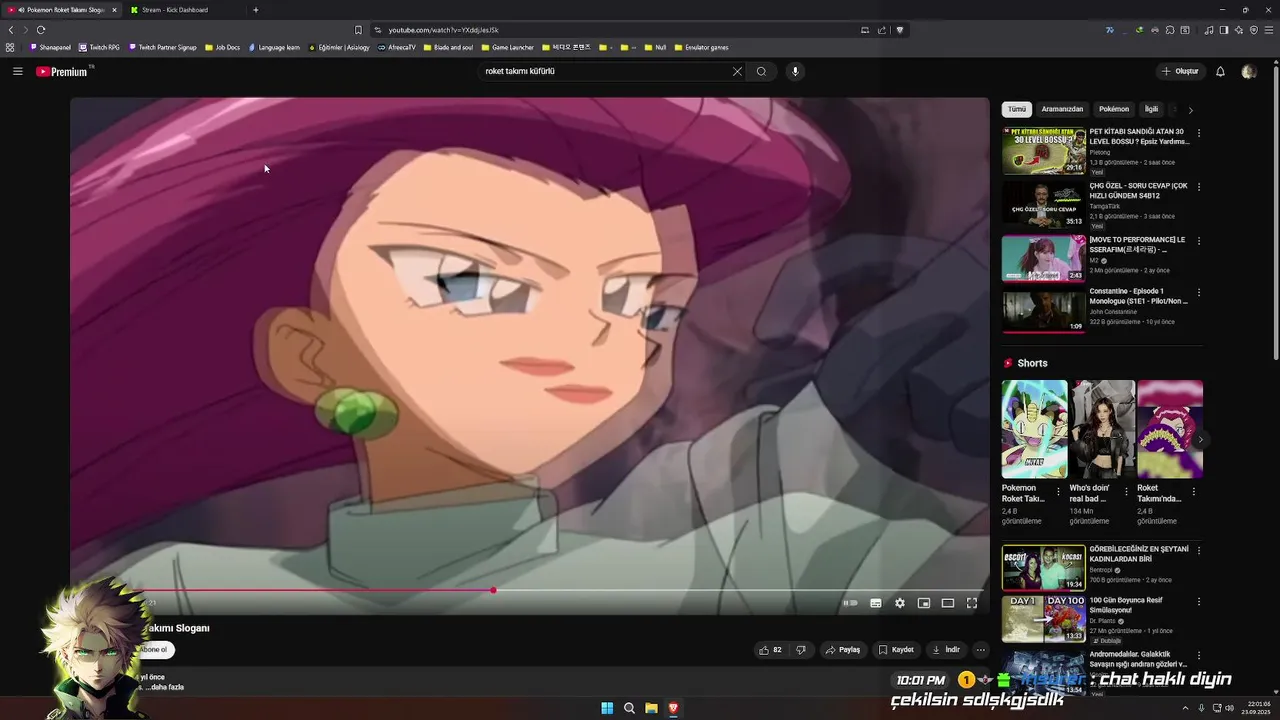Viewport: 1280px width, 720px height.
Task: Open more actions ellipsis below the video
Action: tap(981, 650)
